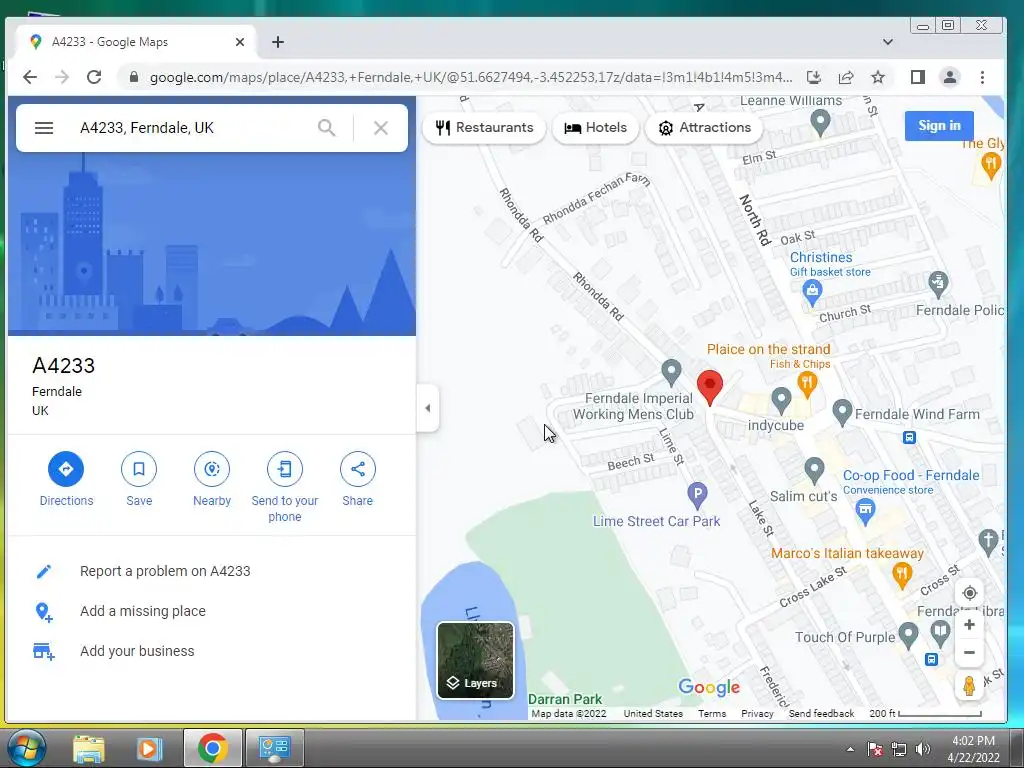Screen dimensions: 1024x768
Task: Click Marco's Italian takeaway pin
Action: tap(902, 576)
